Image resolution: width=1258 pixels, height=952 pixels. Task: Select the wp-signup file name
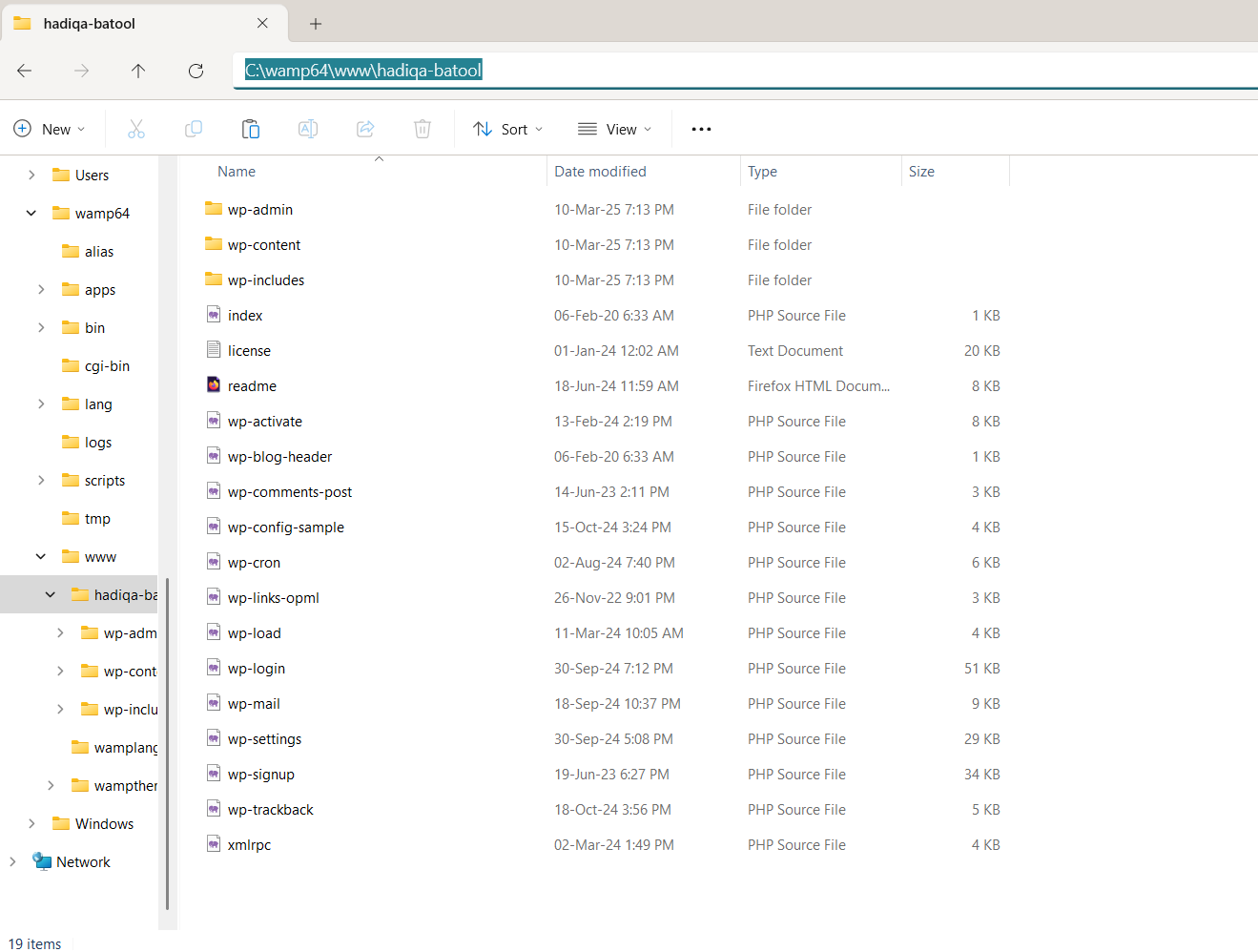click(261, 774)
